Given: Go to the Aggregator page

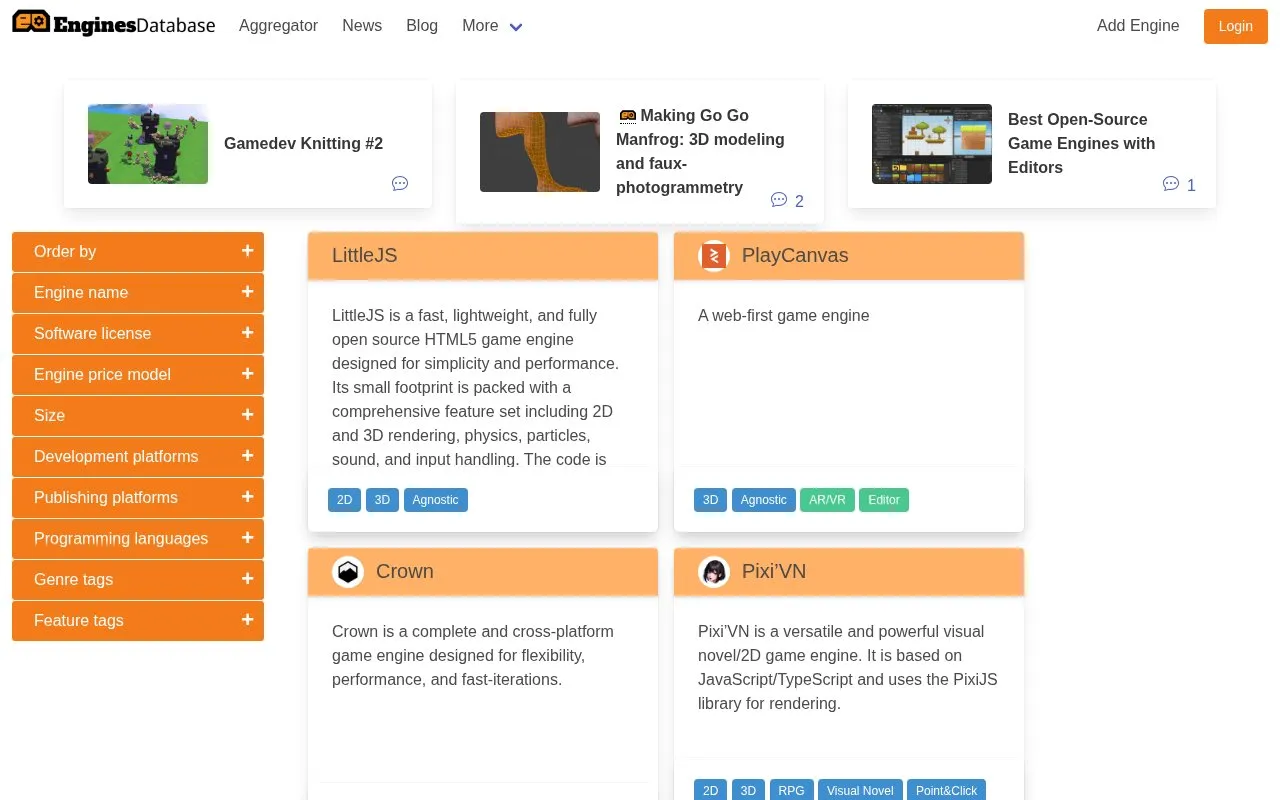Looking at the screenshot, I should [x=278, y=26].
